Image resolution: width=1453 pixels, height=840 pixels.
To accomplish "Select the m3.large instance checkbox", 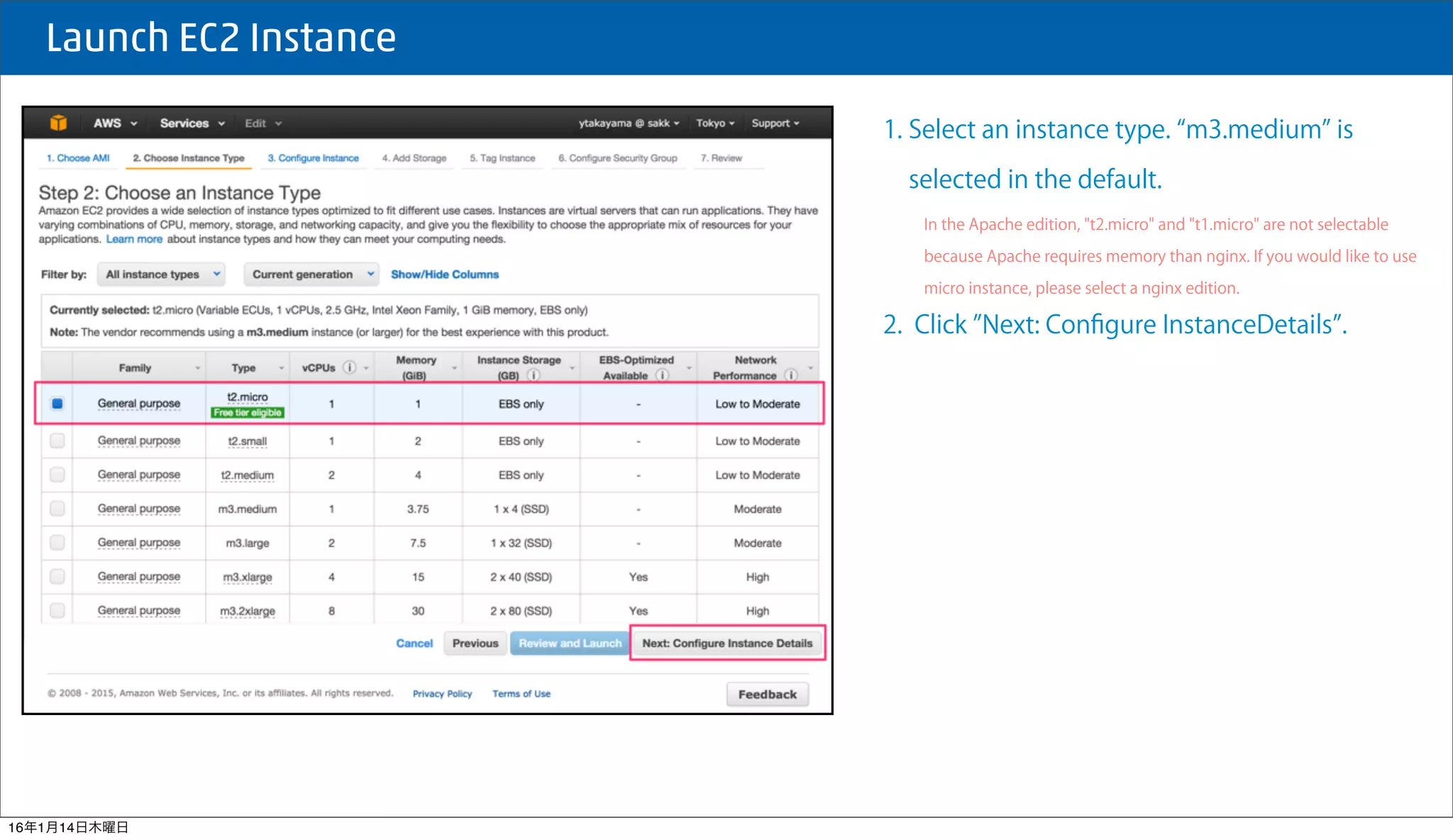I will point(57,543).
